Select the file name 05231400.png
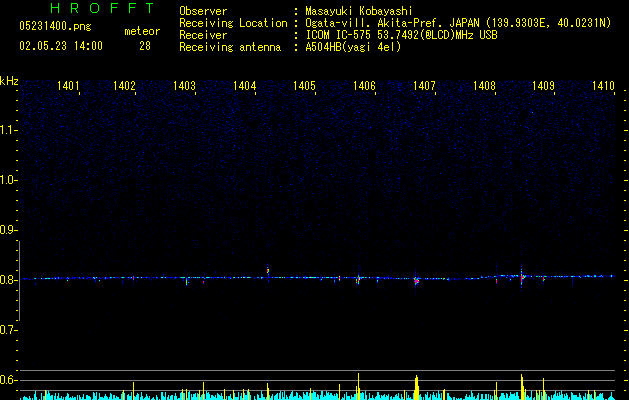629x400 pixels. click(x=55, y=27)
